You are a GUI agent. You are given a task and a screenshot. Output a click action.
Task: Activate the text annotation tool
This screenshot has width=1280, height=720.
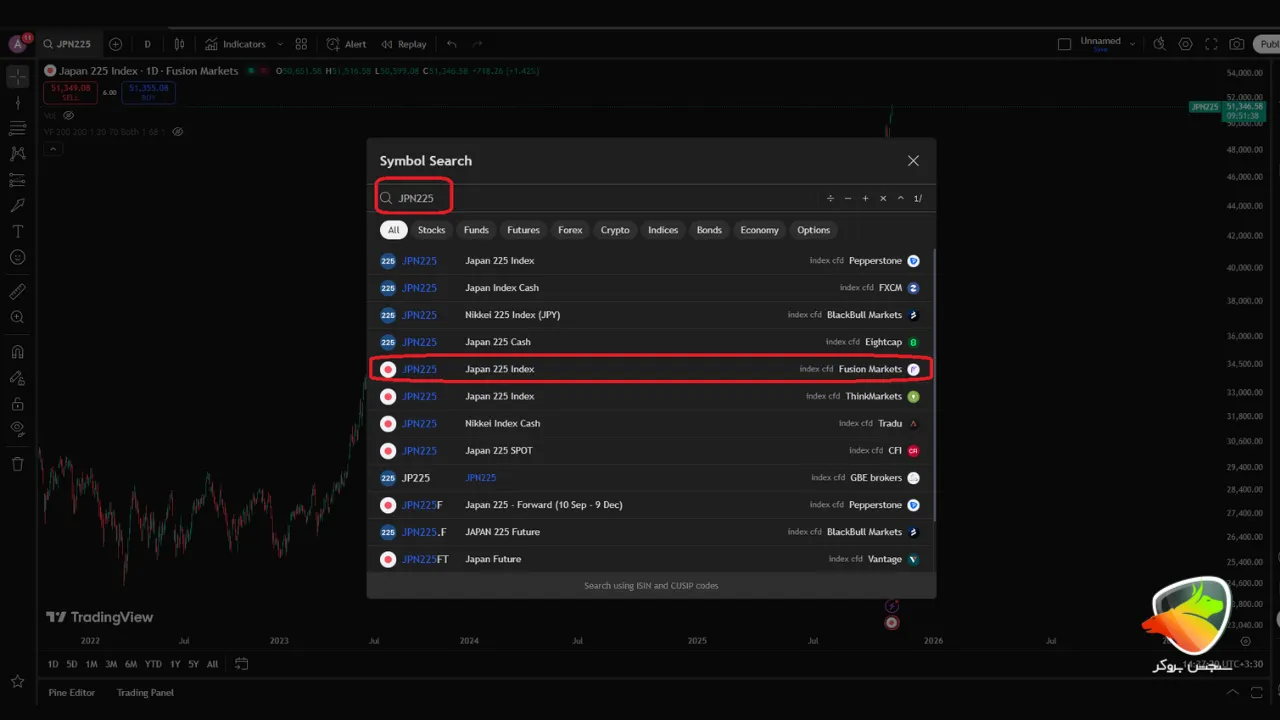pos(17,231)
